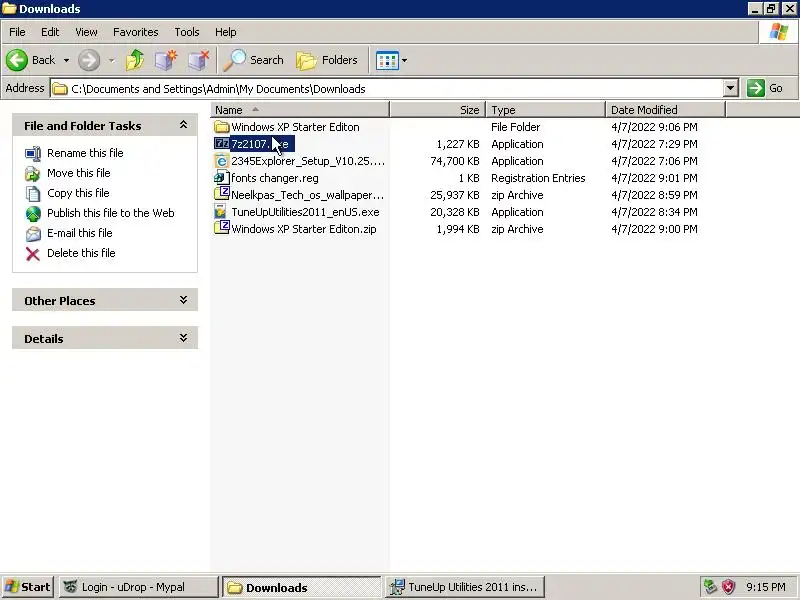Image resolution: width=800 pixels, height=600 pixels.
Task: Click the Registration Entries type cell
Action: pyautogui.click(x=538, y=178)
